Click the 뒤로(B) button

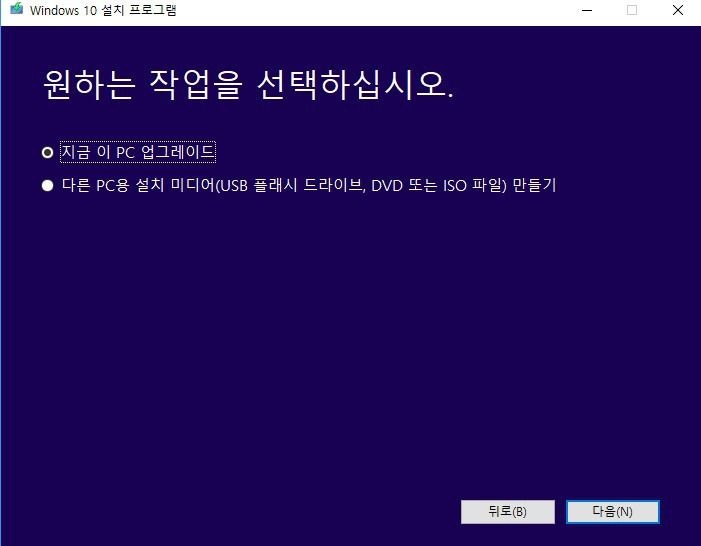pyautogui.click(x=507, y=512)
